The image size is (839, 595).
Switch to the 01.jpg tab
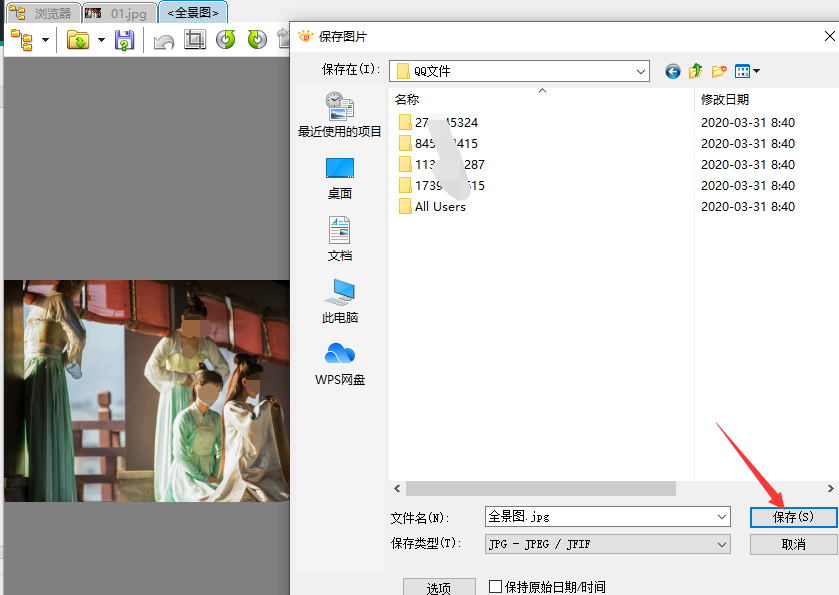tap(118, 13)
